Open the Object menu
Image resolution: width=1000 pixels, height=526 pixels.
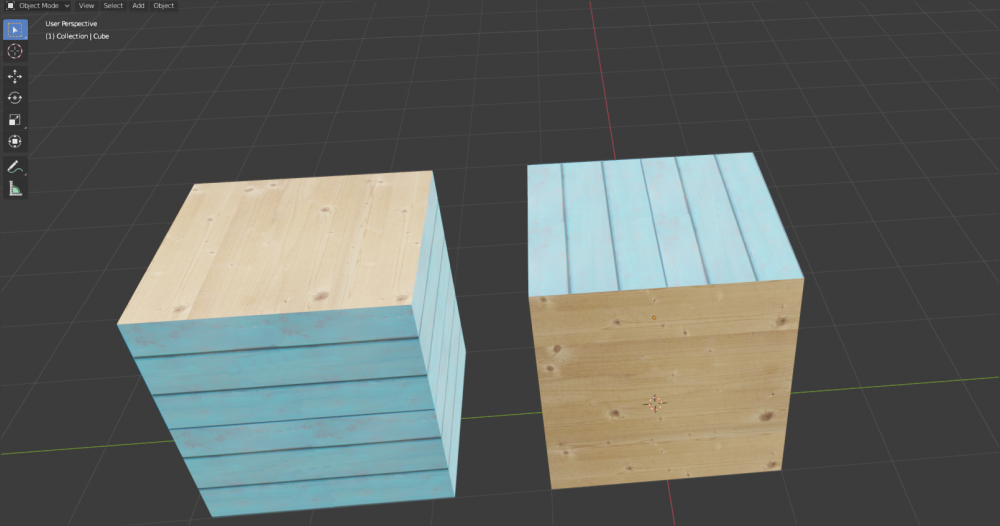(163, 6)
